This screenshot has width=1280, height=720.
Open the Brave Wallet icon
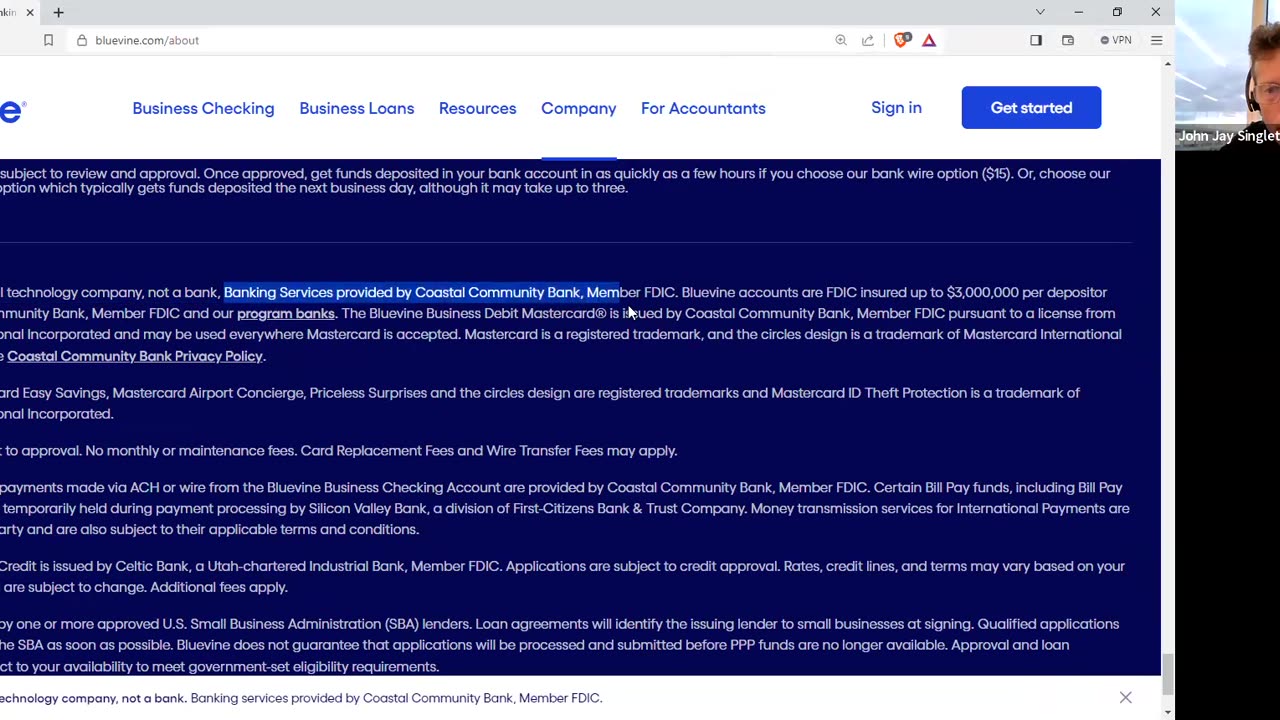coord(1068,40)
